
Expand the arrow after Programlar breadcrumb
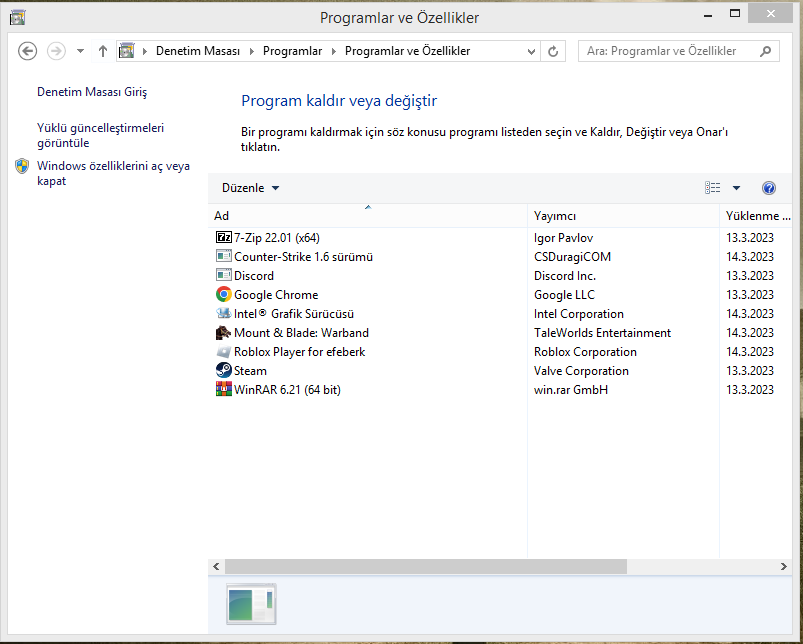[x=334, y=51]
